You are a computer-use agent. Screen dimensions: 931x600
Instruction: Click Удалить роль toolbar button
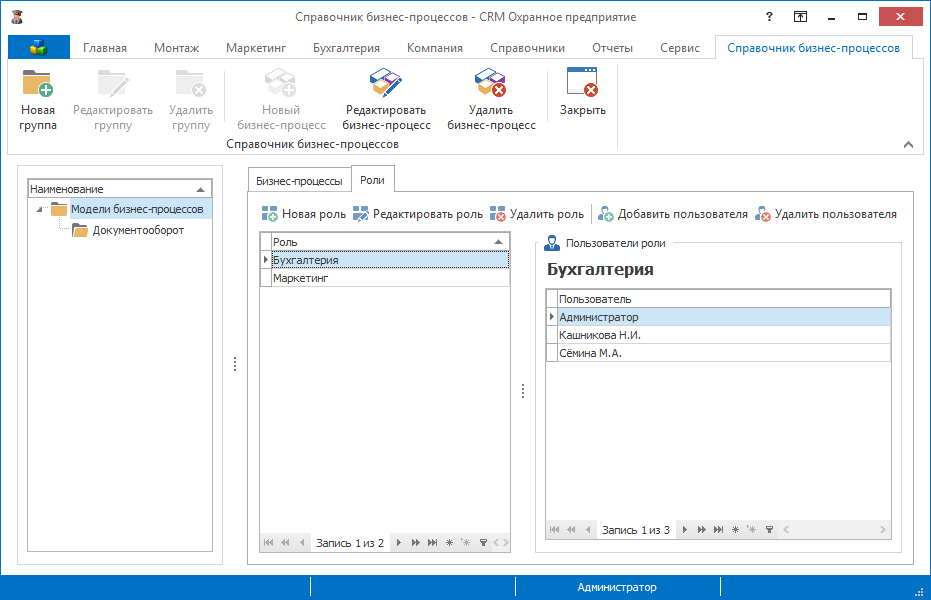(537, 214)
